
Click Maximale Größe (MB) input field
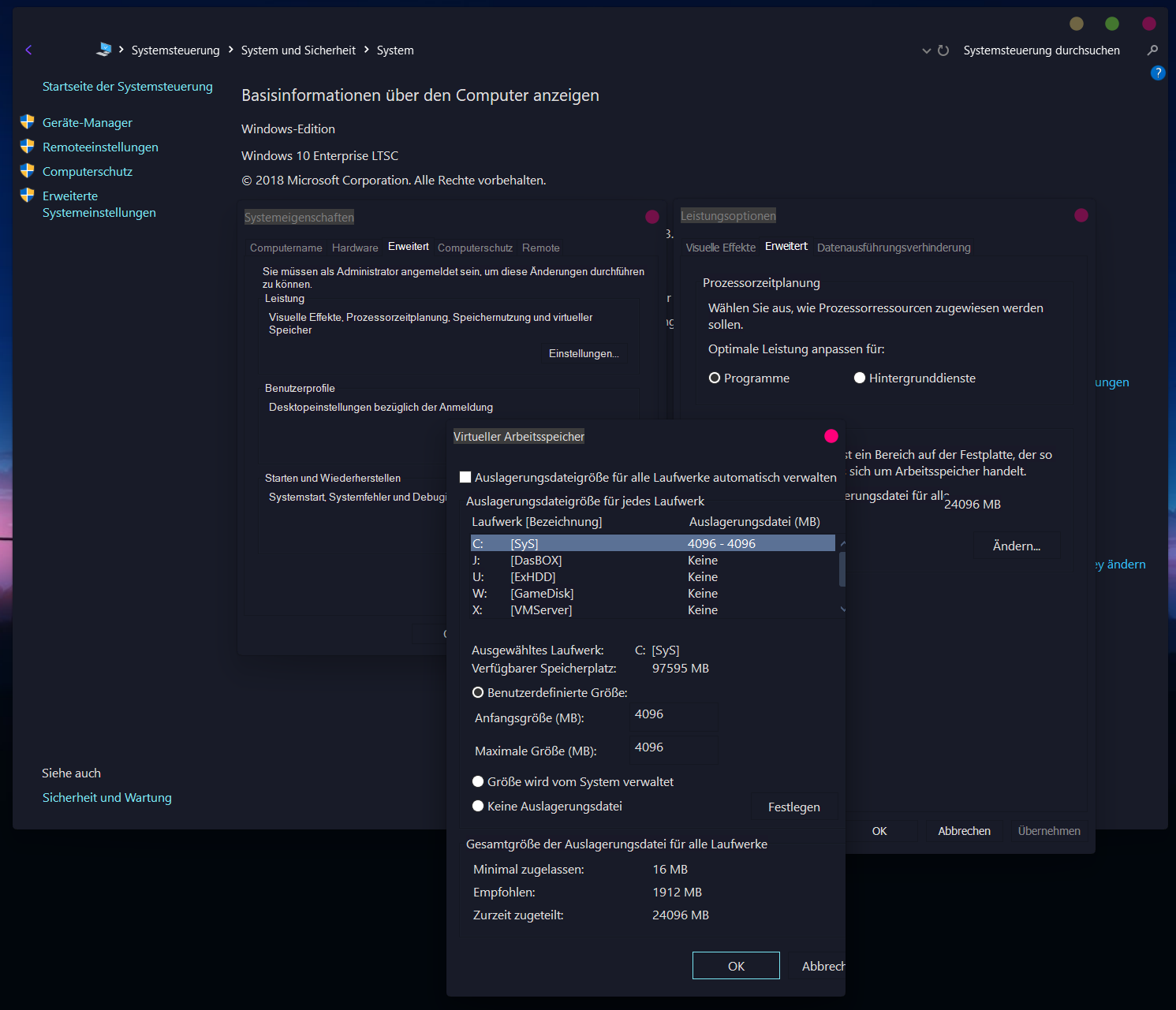674,749
